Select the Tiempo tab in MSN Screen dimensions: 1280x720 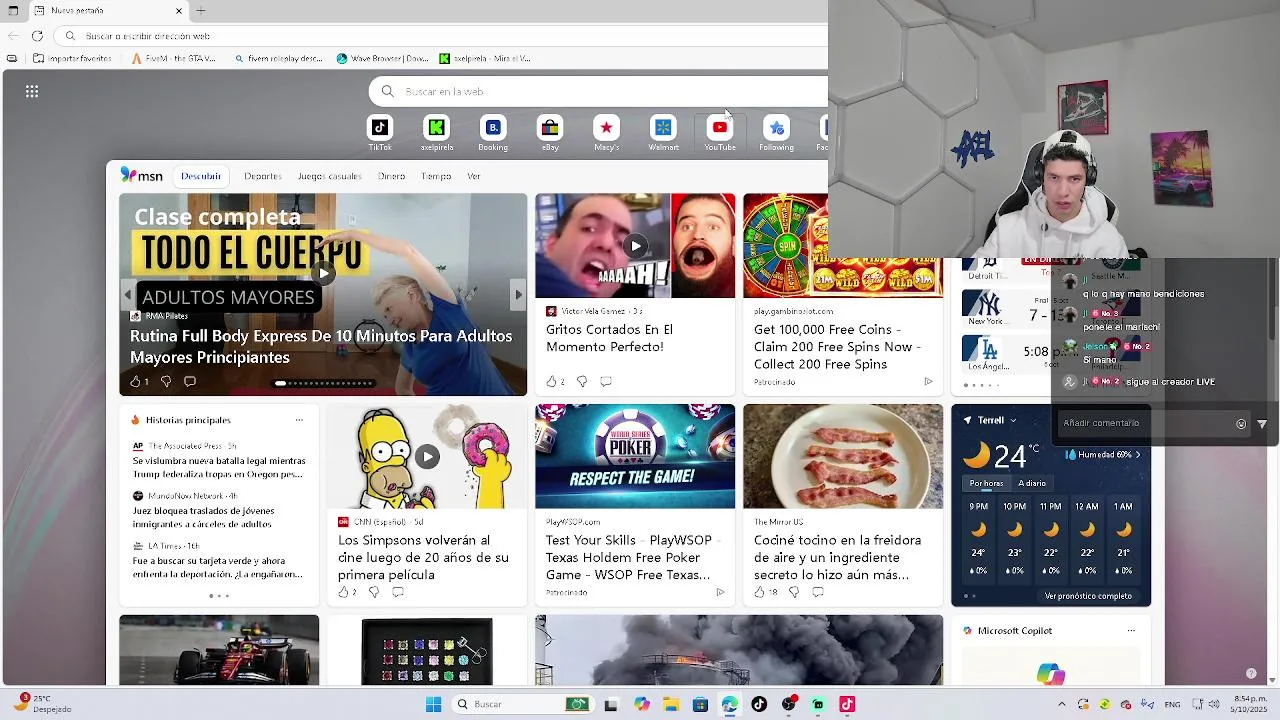[436, 176]
